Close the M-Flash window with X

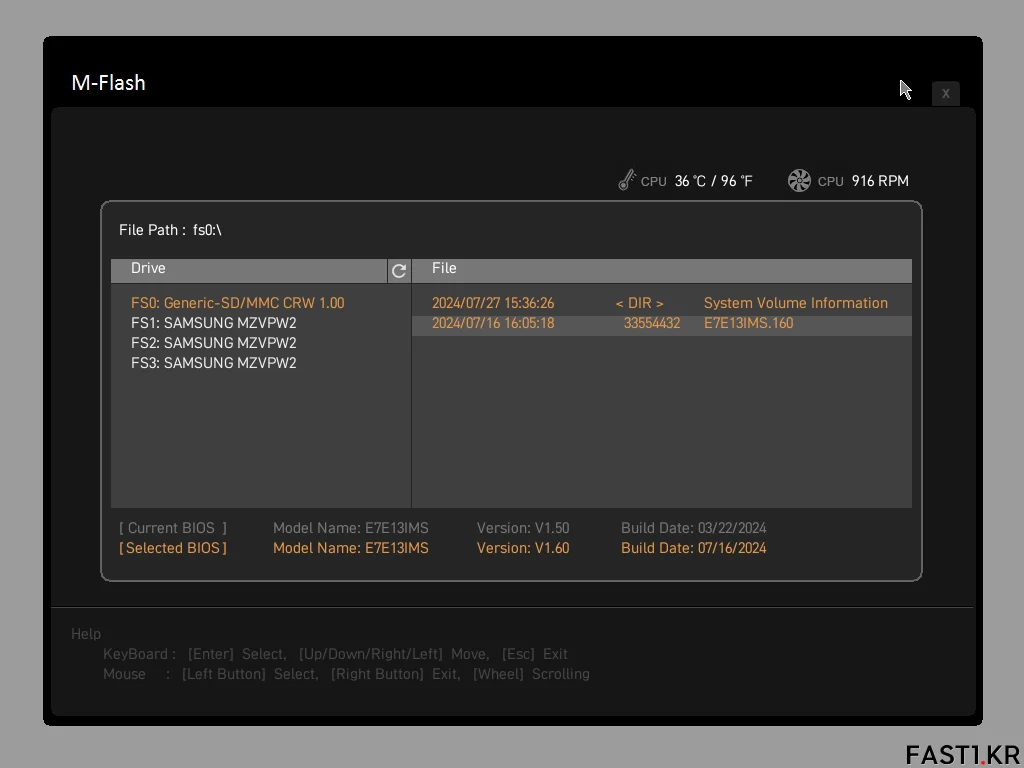click(x=946, y=93)
